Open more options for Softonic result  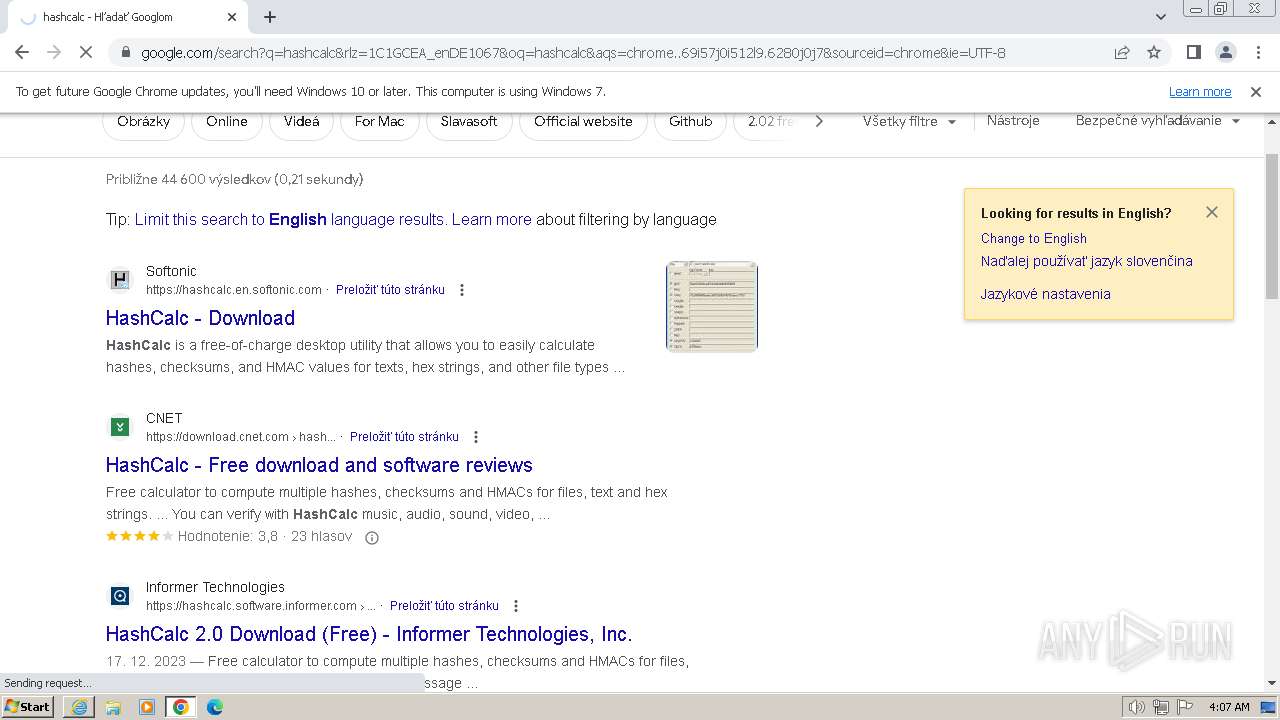[462, 290]
